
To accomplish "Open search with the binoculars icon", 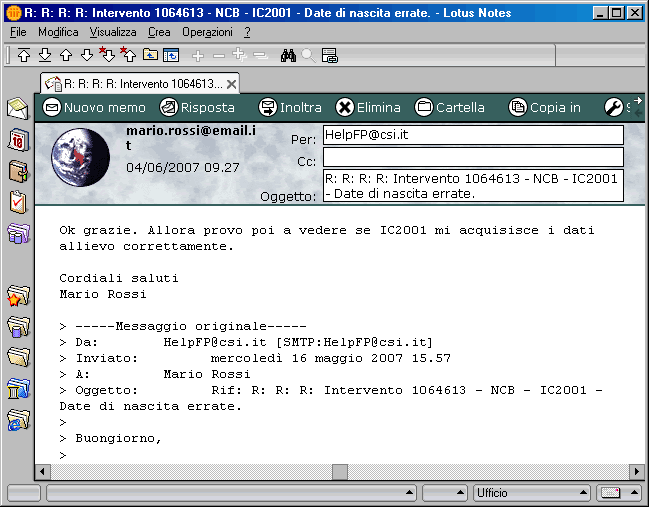I will (x=288, y=55).
